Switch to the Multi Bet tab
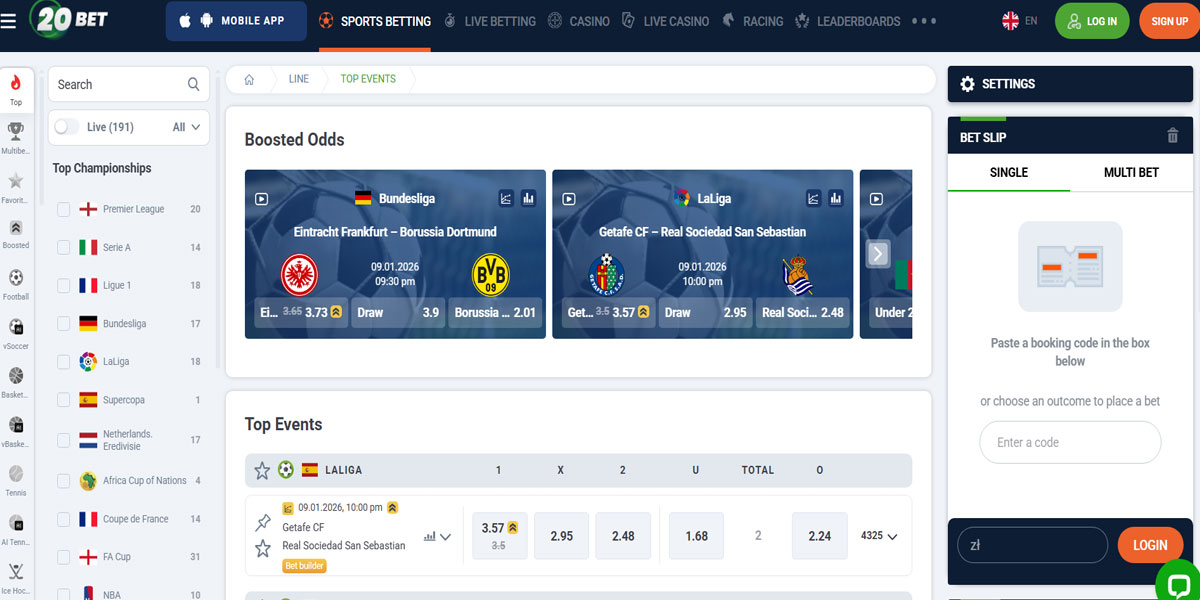 click(x=1131, y=172)
